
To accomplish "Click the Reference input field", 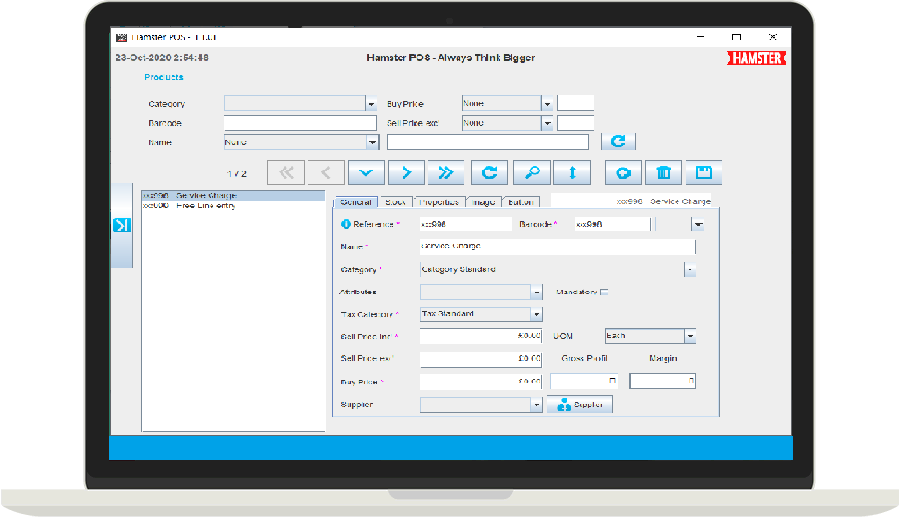I will point(466,224).
